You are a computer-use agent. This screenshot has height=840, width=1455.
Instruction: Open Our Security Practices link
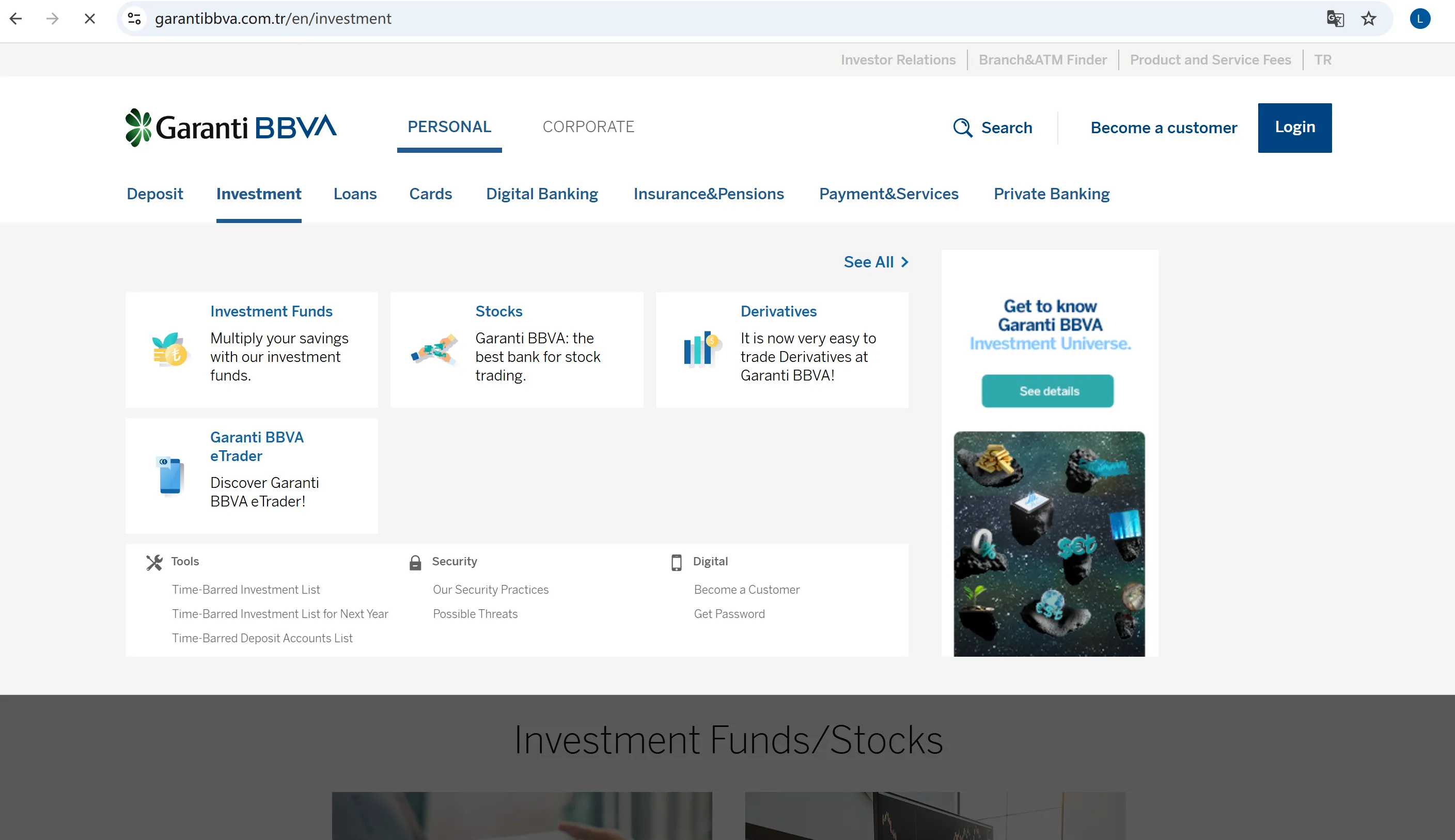491,590
